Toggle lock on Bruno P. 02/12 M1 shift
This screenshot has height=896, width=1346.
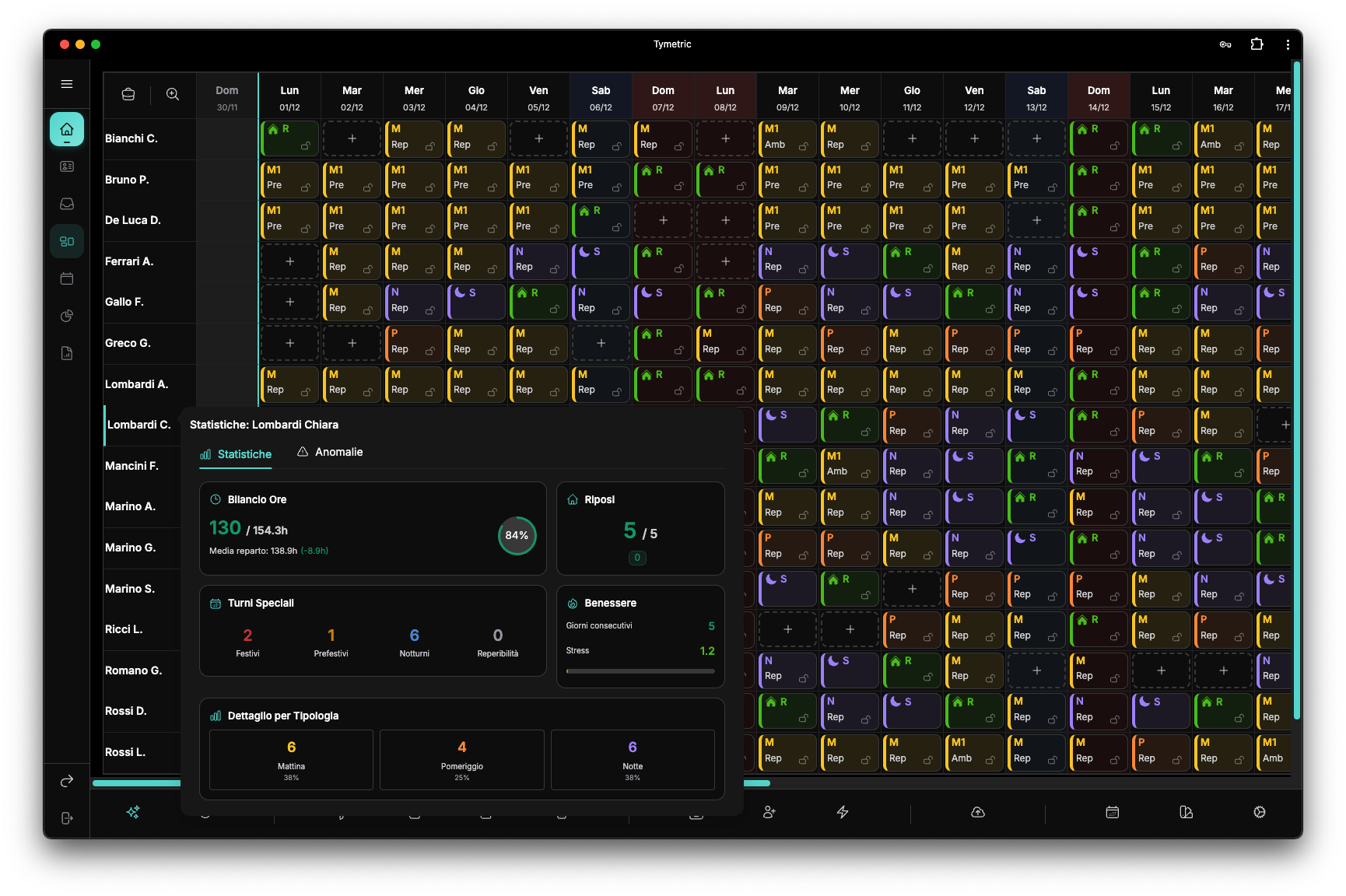[368, 187]
